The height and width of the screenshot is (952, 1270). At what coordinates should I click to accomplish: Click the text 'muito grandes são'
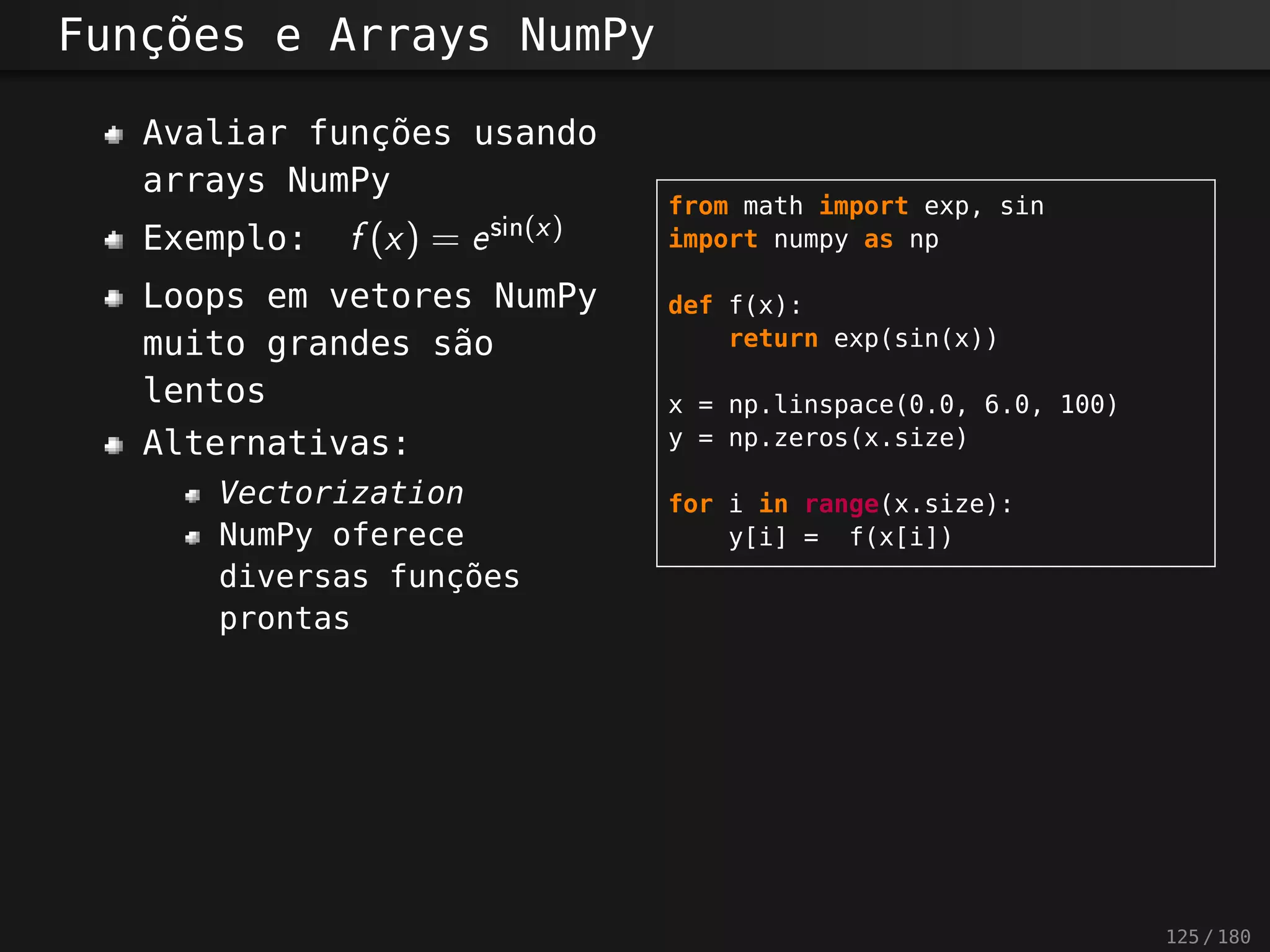(319, 343)
